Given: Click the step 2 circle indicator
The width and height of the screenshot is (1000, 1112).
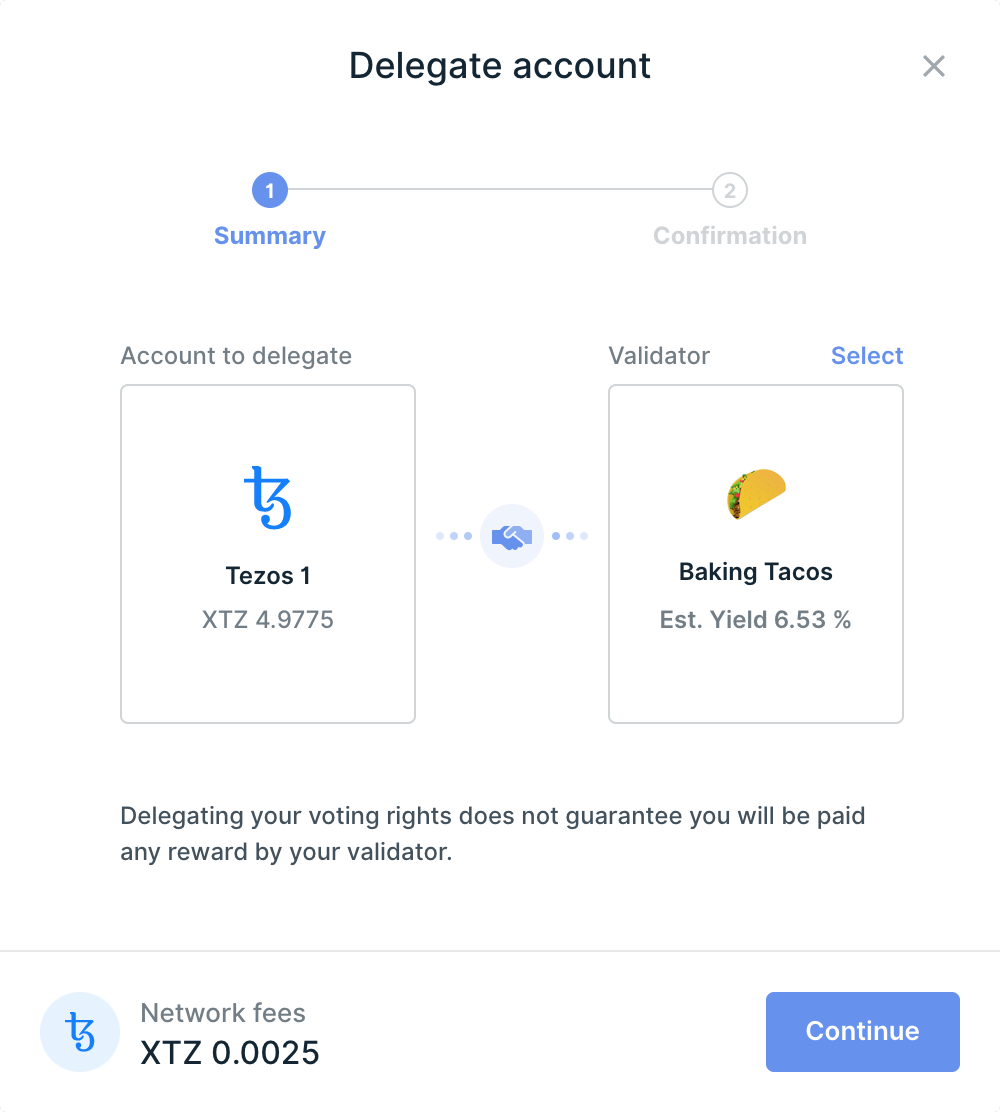Looking at the screenshot, I should [x=730, y=190].
